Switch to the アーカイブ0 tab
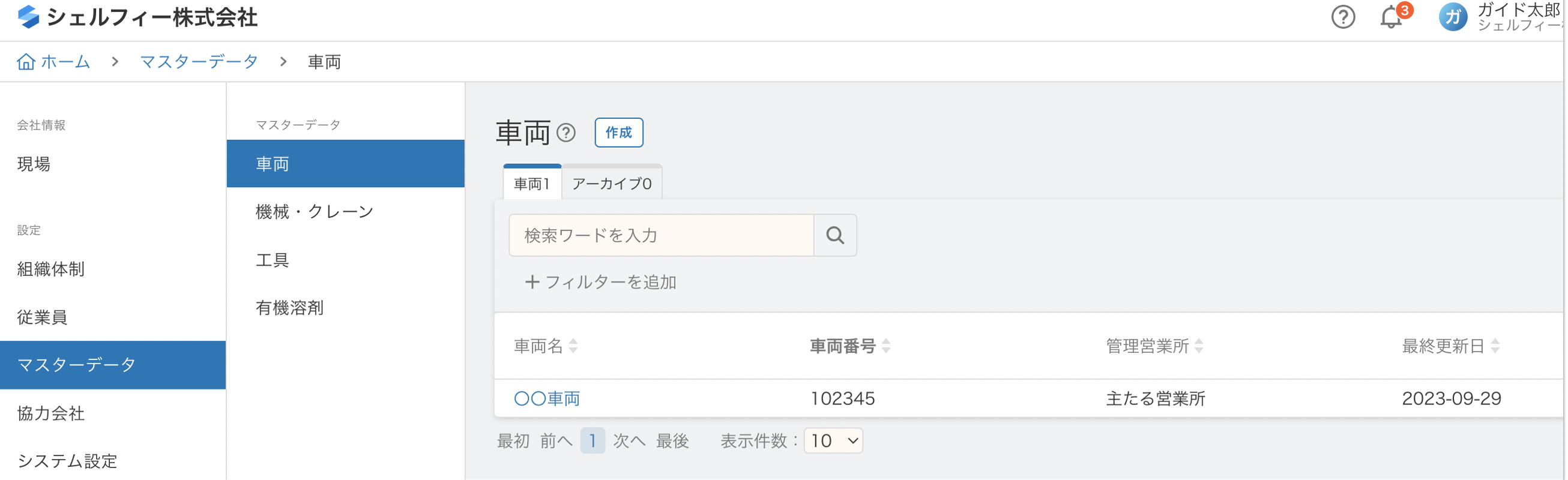Viewport: 1568px width, 480px height. (612, 183)
